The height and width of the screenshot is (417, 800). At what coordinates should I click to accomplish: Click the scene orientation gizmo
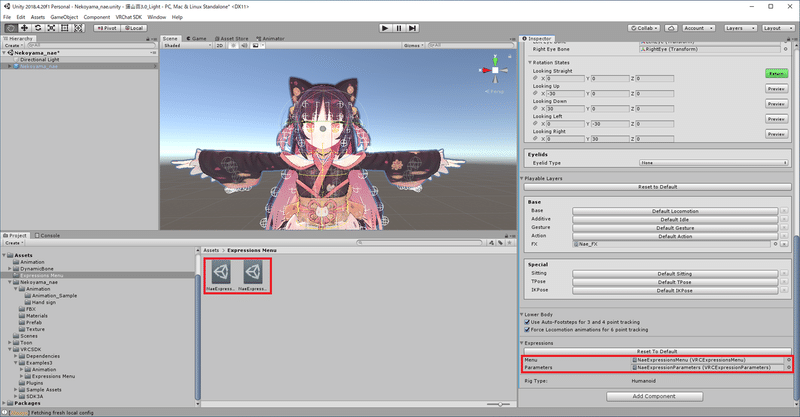click(495, 70)
